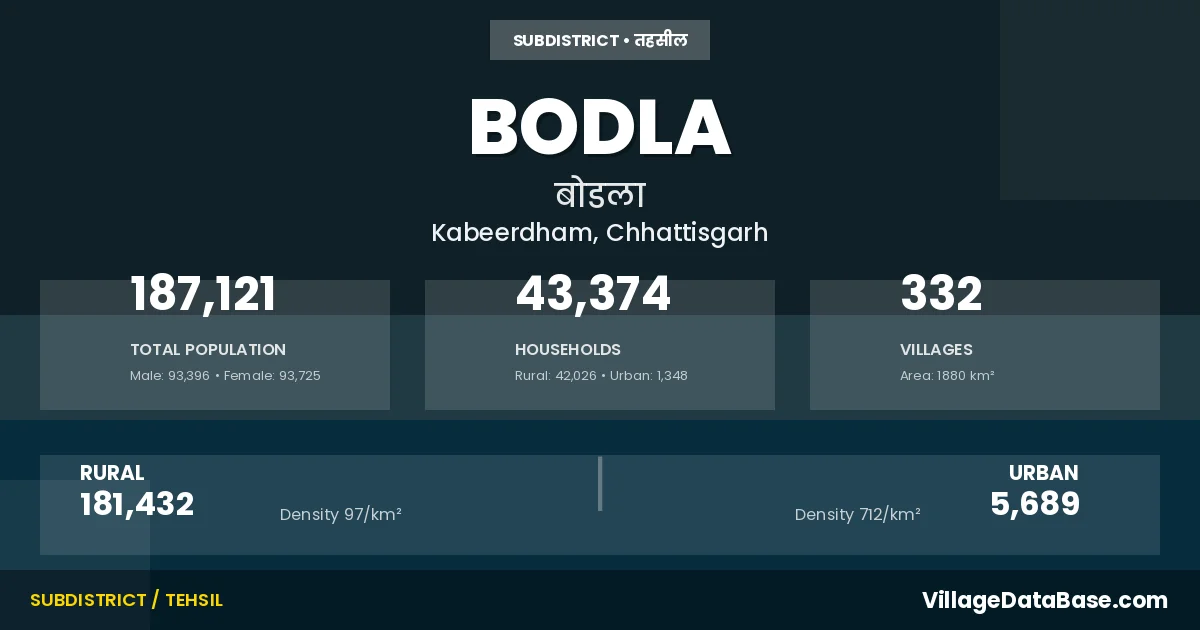Screen dimensions: 1200x630
Task: Click the SUBDISTRICT • तहसील badge
Action: (x=600, y=40)
